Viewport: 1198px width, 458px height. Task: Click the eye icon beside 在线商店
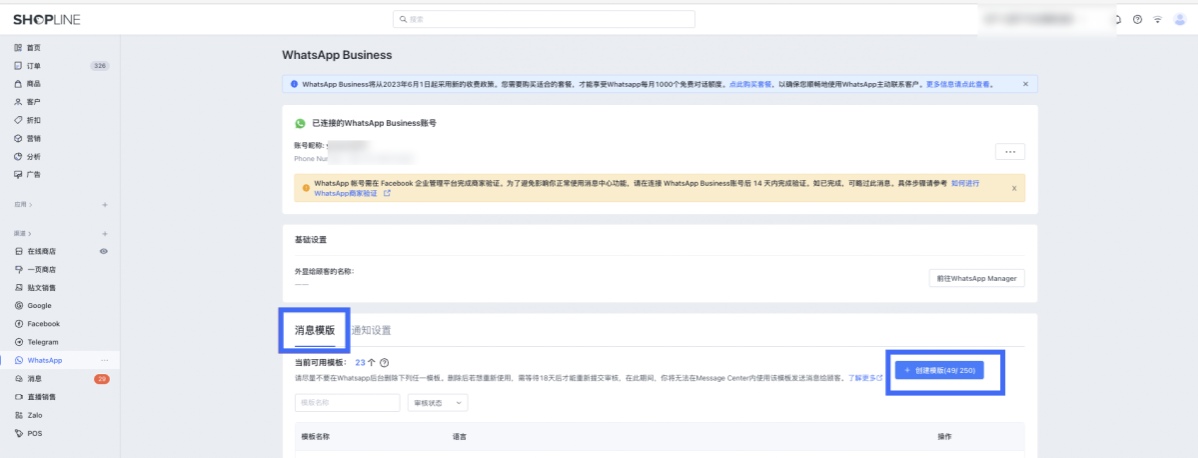point(104,252)
